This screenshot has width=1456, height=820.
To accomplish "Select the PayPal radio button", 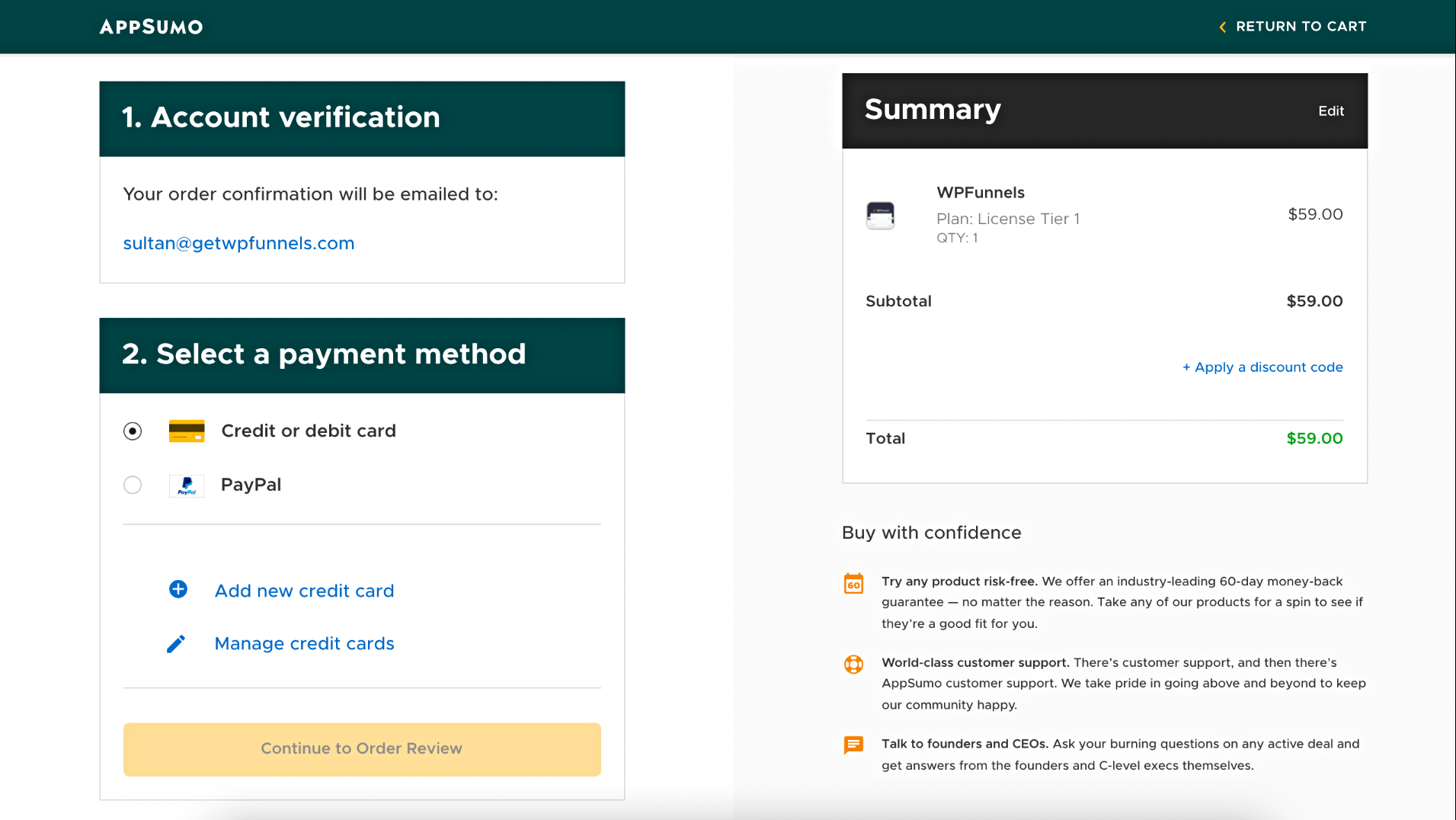I will pos(133,485).
